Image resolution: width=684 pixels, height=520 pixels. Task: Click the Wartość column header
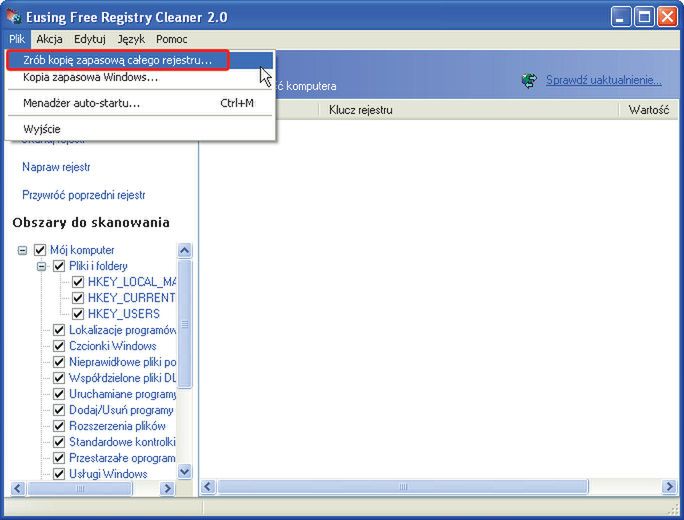click(x=649, y=110)
